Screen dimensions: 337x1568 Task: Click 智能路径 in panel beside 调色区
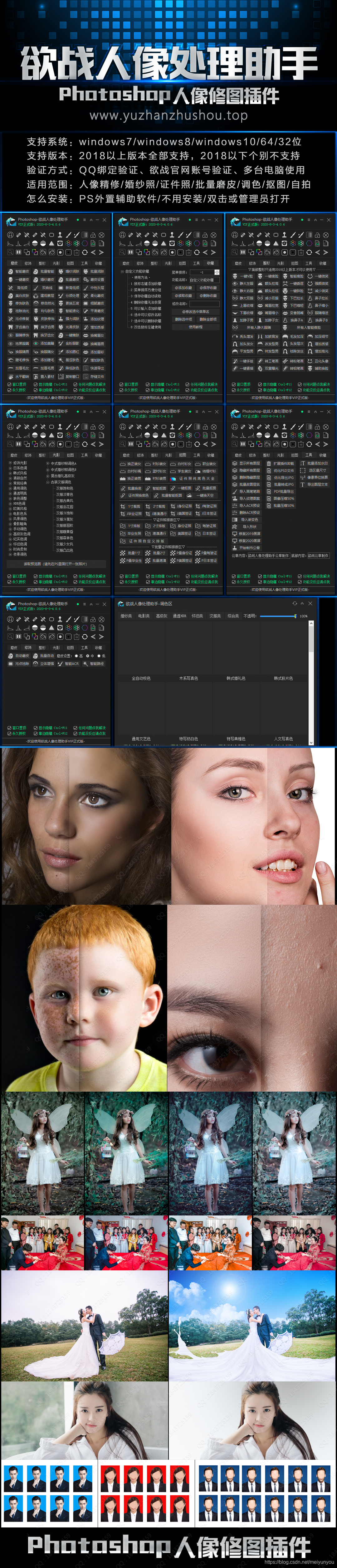pyautogui.click(x=94, y=664)
